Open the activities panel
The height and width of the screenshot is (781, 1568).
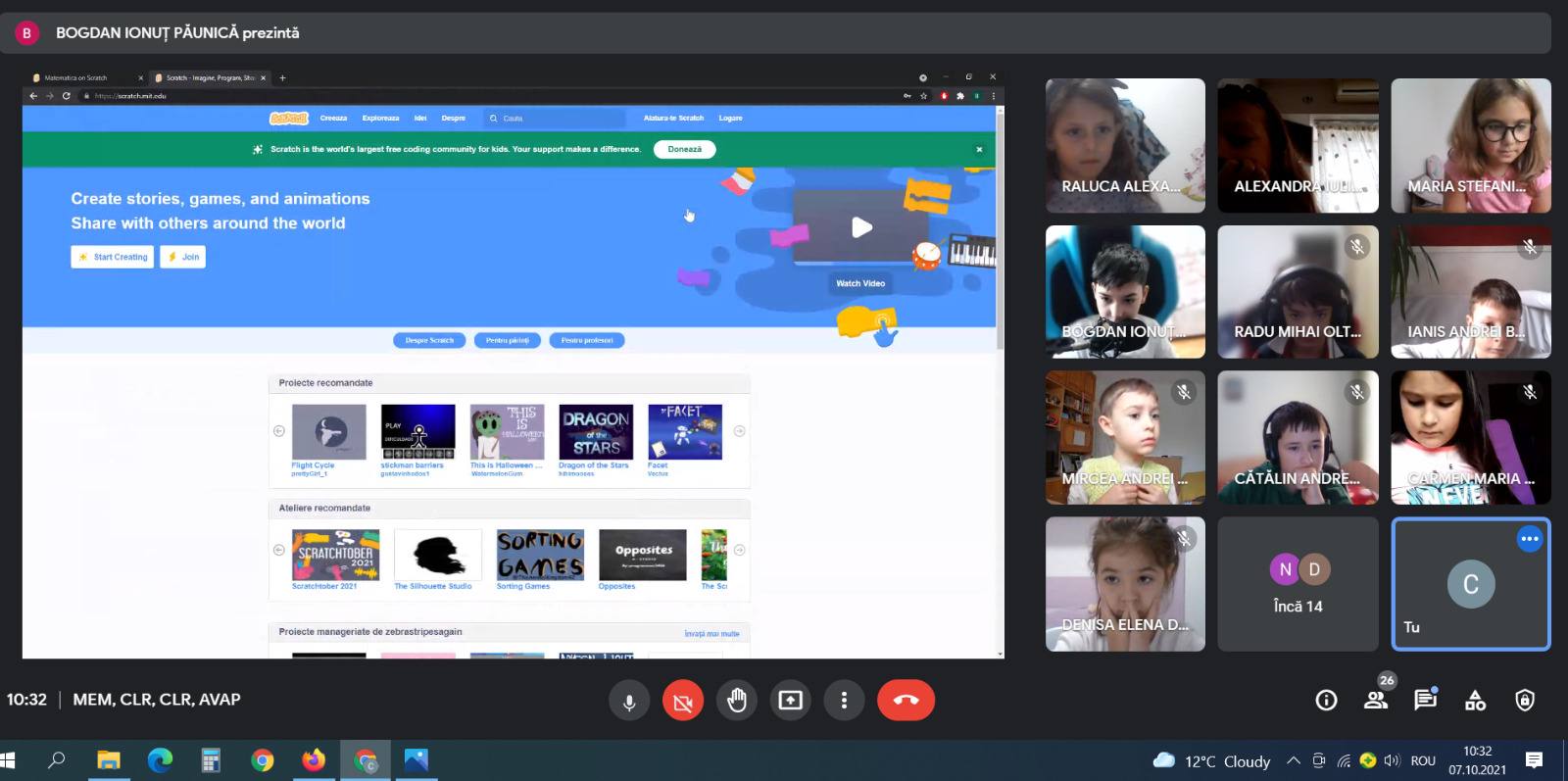(1475, 700)
